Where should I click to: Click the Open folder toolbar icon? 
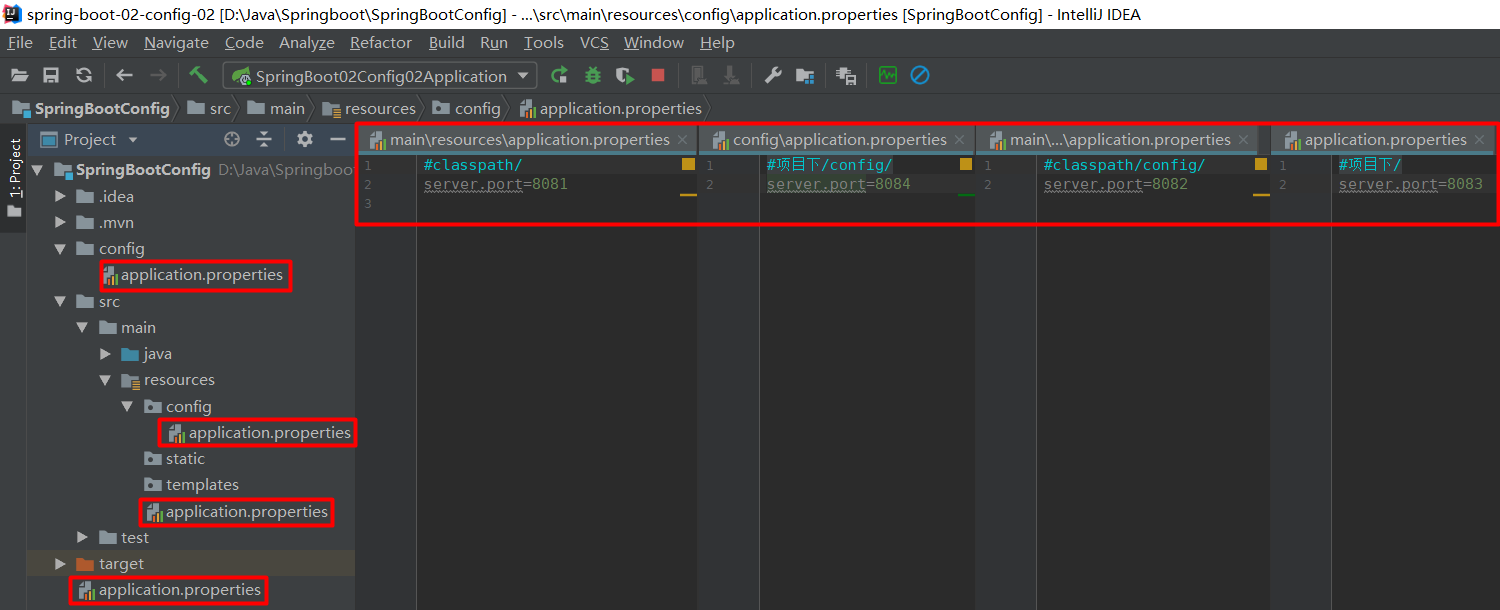[x=19, y=75]
